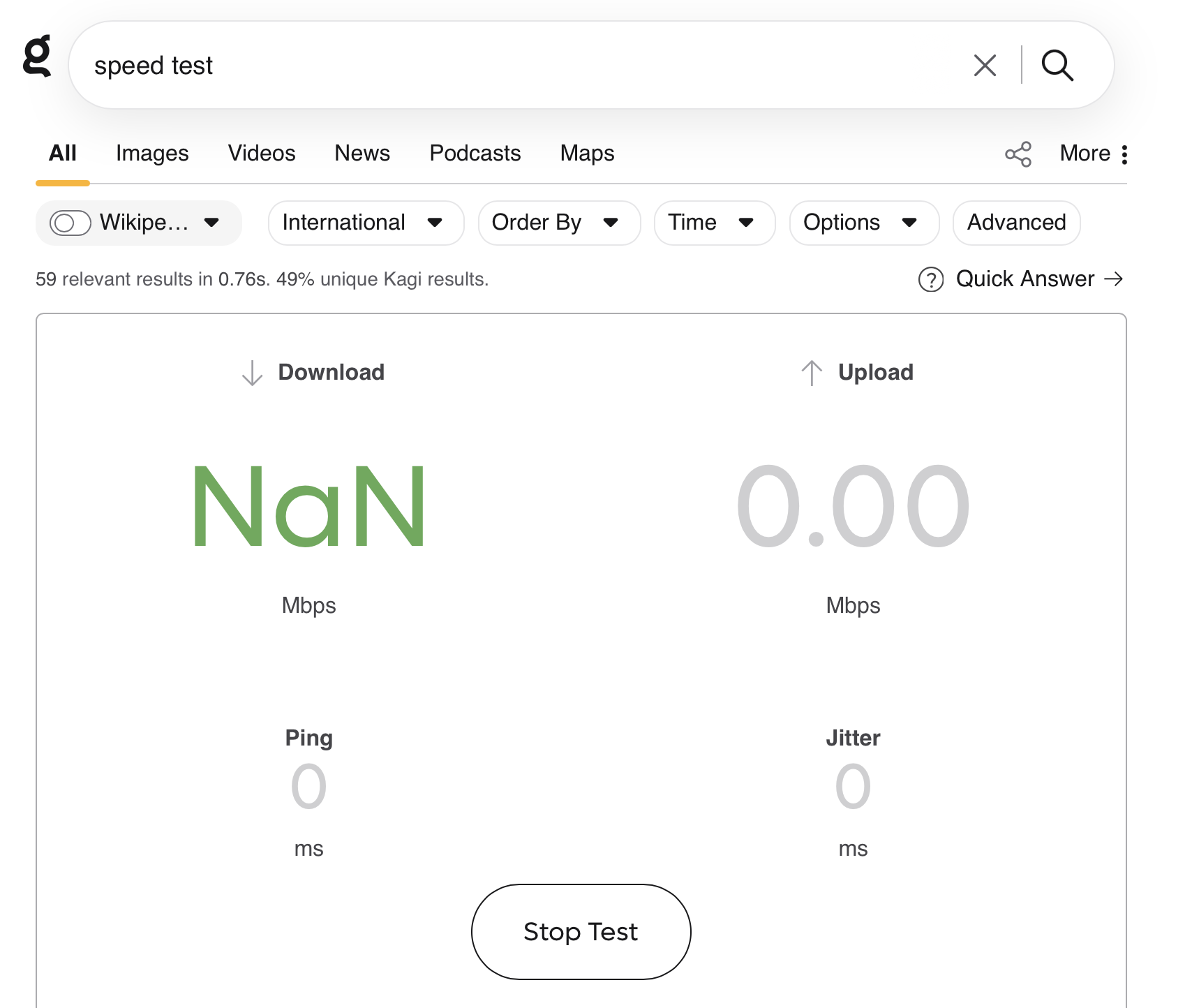Click the Kagi logo icon
The width and height of the screenshot is (1192, 1008).
point(38,56)
